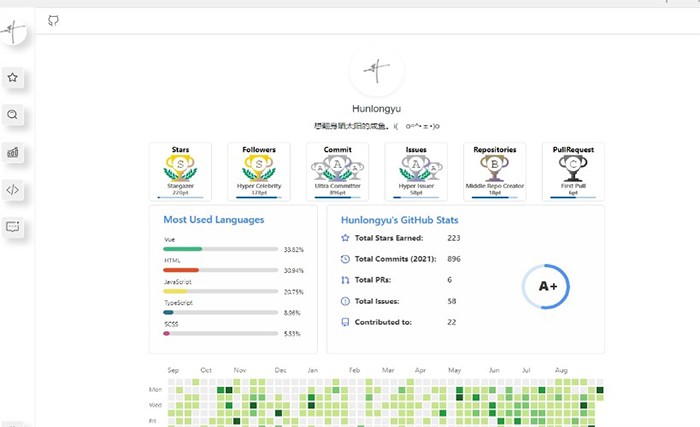
Task: Open the bar chart statistics sidebar icon
Action: pyautogui.click(x=12, y=153)
